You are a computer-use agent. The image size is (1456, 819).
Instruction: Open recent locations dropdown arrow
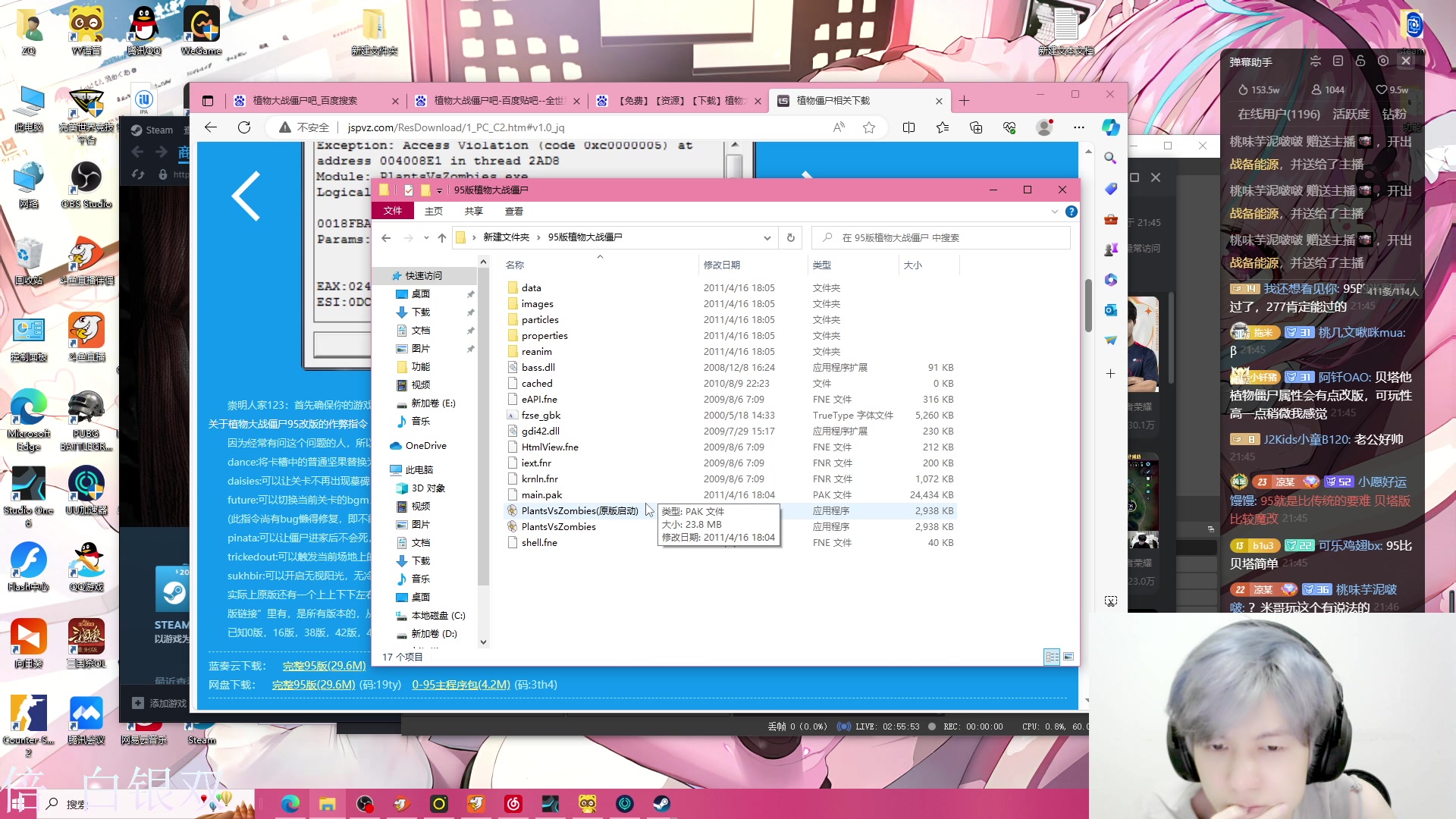(426, 238)
